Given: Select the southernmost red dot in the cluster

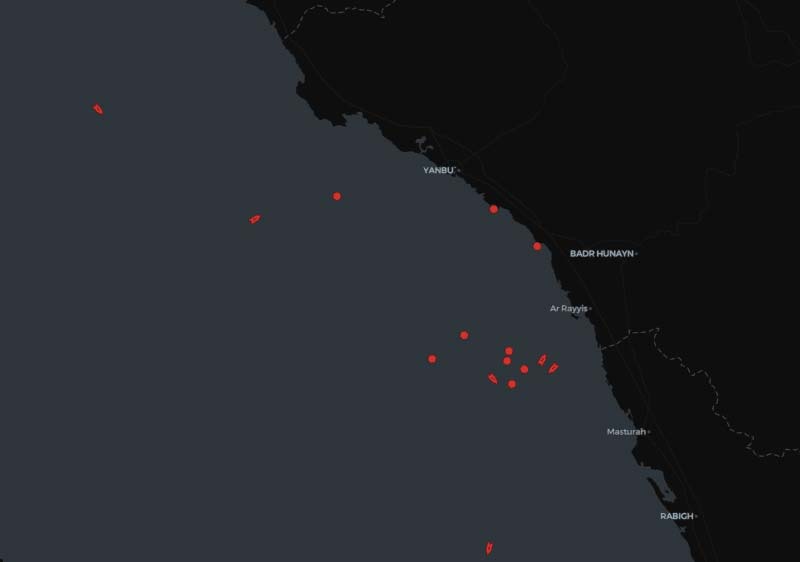Looking at the screenshot, I should coord(512,384).
